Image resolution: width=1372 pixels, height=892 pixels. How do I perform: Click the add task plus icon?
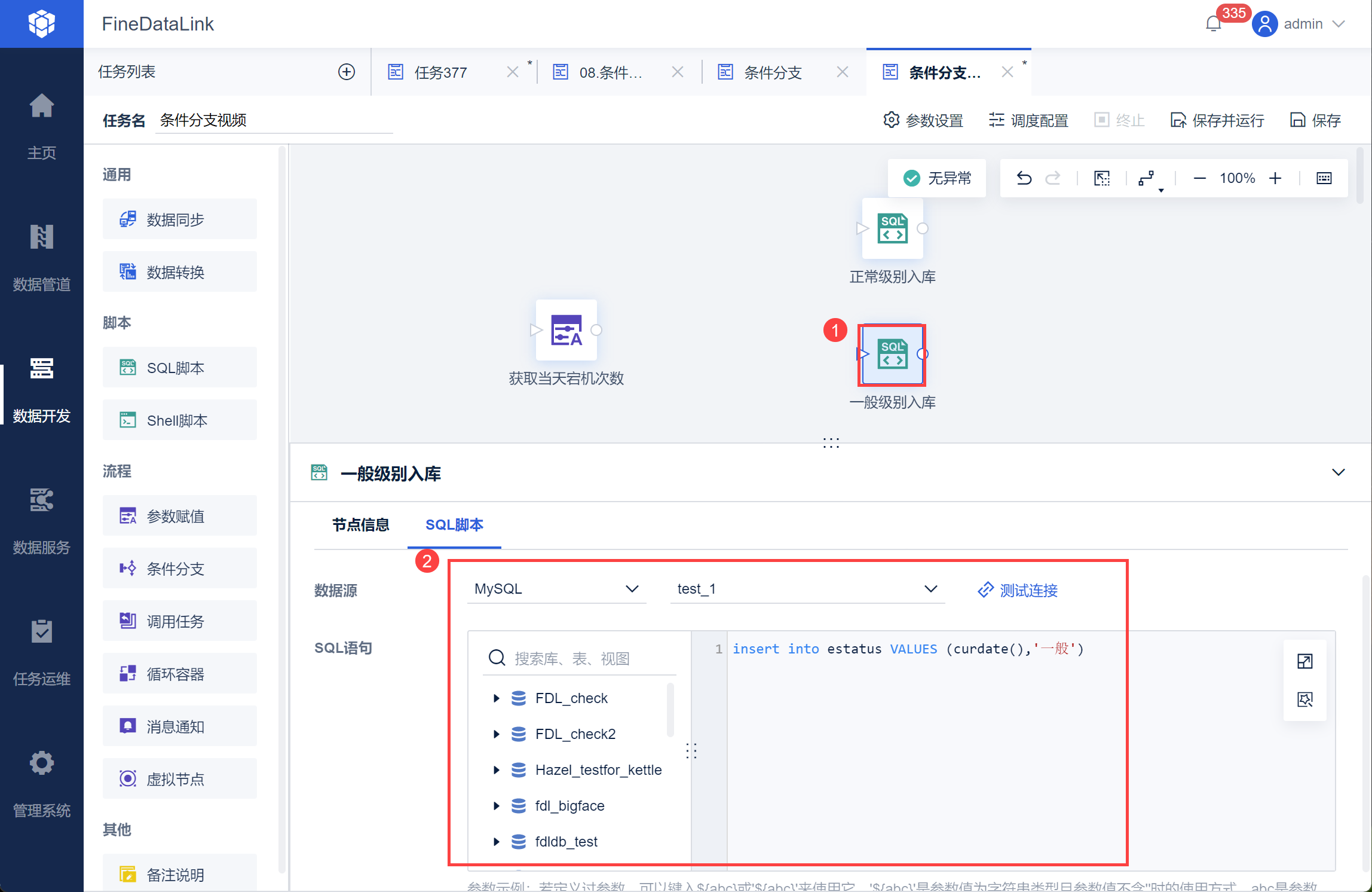347,72
